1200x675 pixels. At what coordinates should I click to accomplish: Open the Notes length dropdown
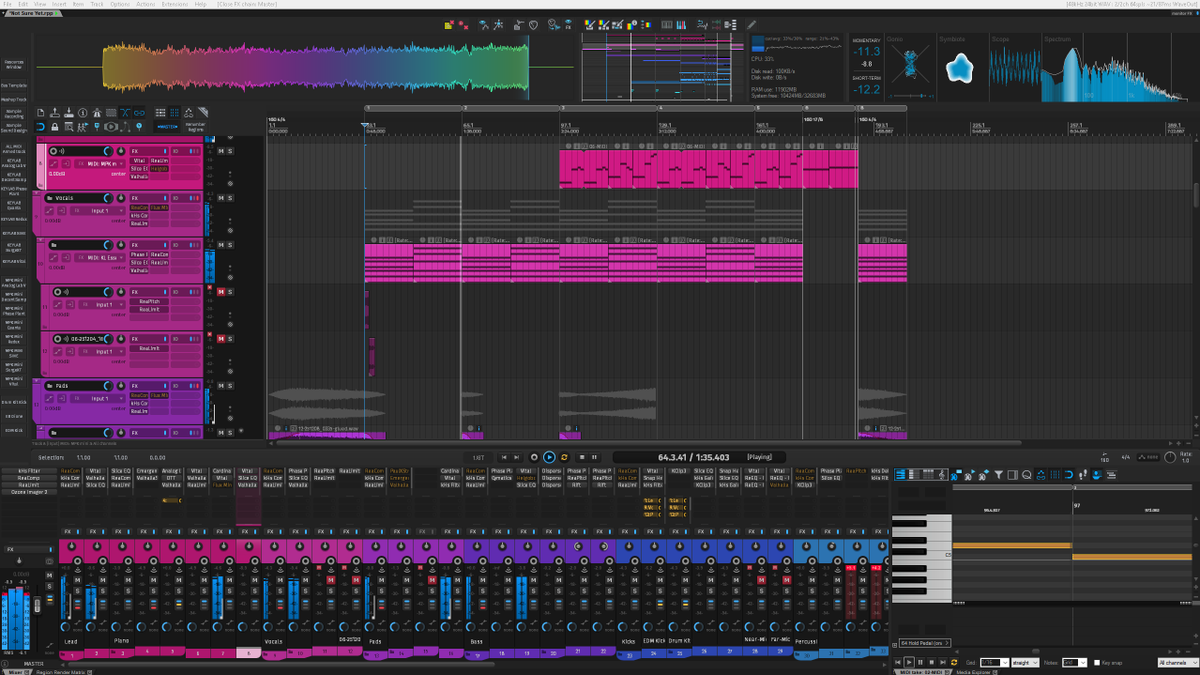(x=1074, y=662)
